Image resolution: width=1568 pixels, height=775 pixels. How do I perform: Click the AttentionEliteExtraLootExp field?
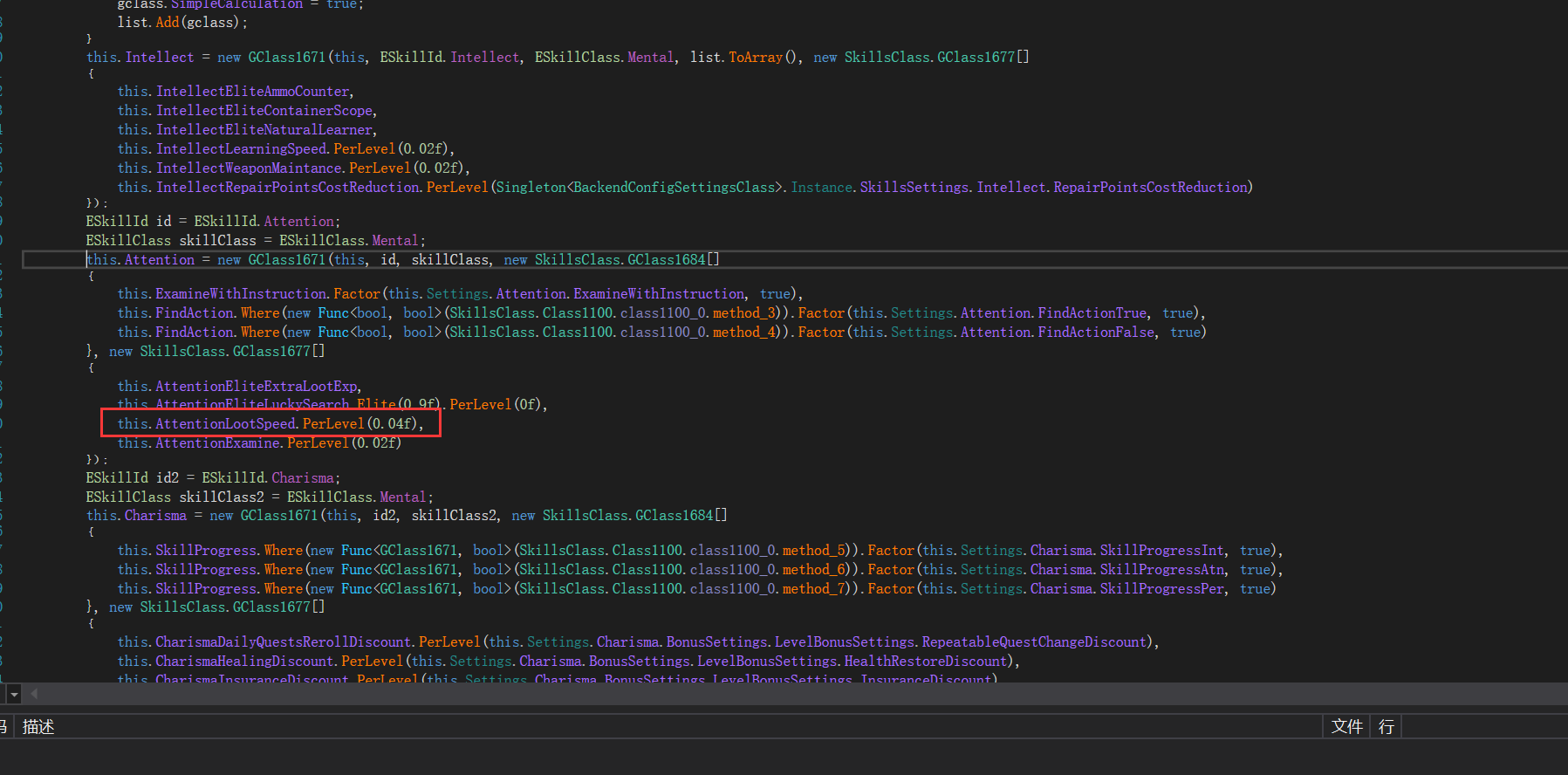256,387
